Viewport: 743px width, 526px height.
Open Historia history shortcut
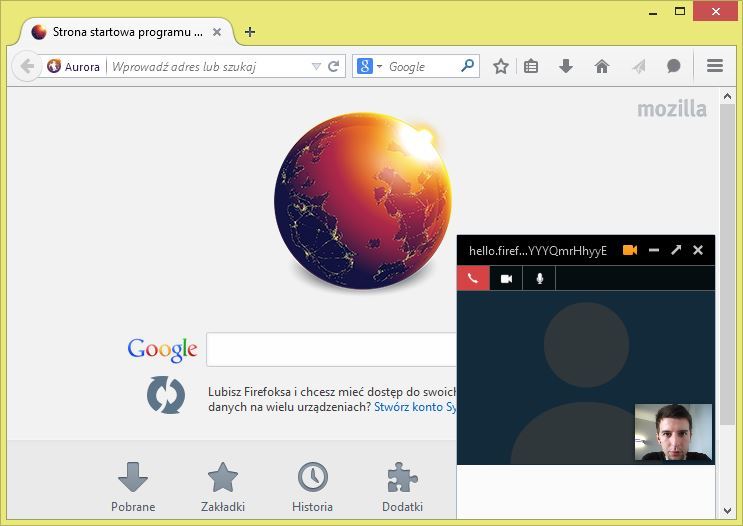tap(312, 487)
